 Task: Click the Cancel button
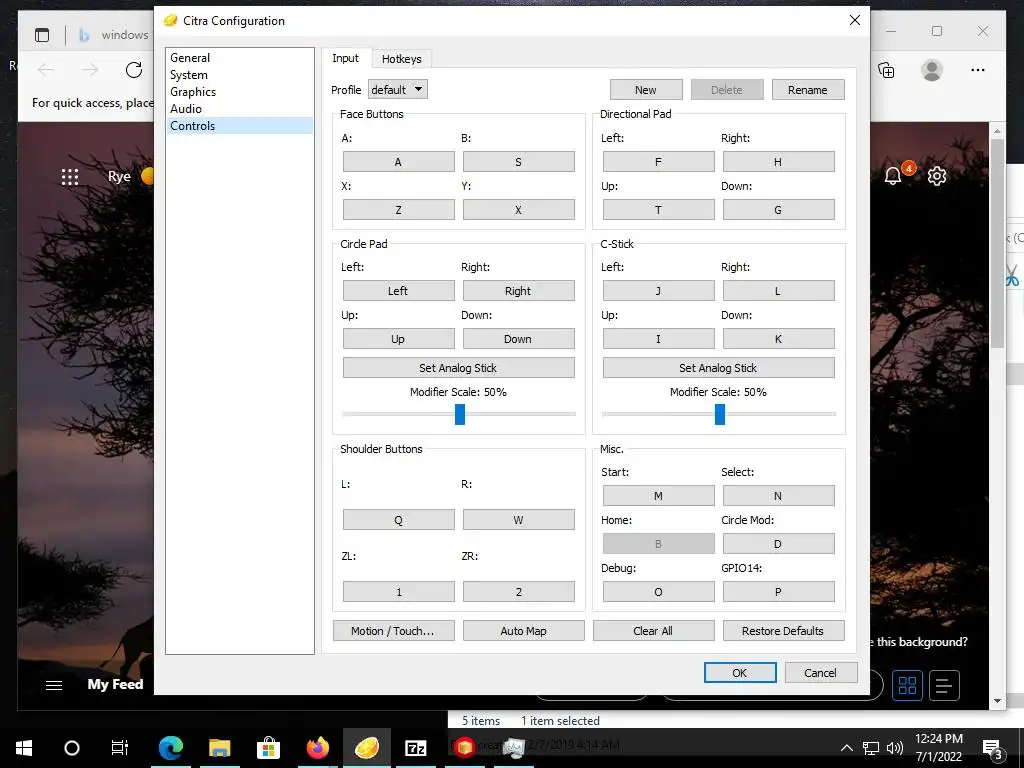[x=821, y=673]
